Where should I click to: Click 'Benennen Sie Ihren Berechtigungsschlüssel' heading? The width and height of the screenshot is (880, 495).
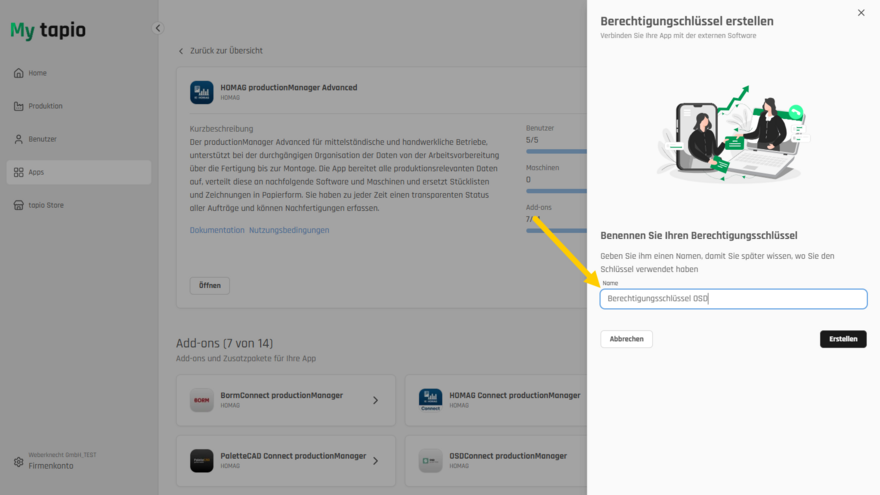[699, 236]
